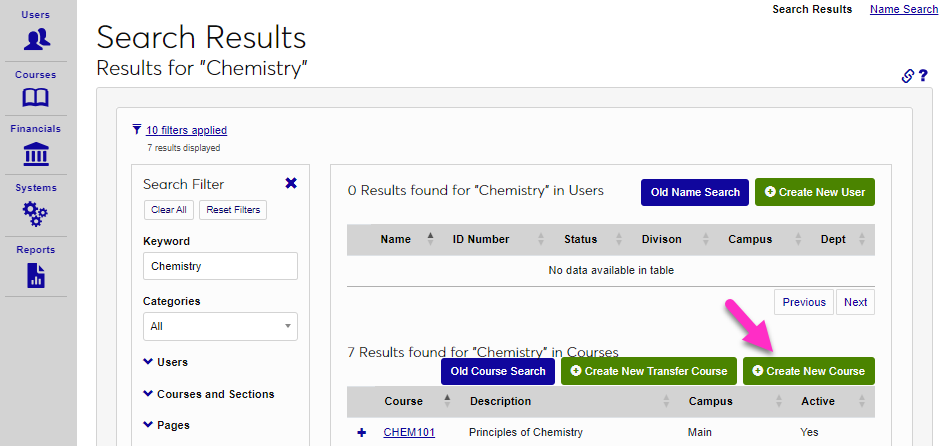This screenshot has width=950, height=446.
Task: Expand the CHEM101 row plus icon
Action: click(362, 432)
